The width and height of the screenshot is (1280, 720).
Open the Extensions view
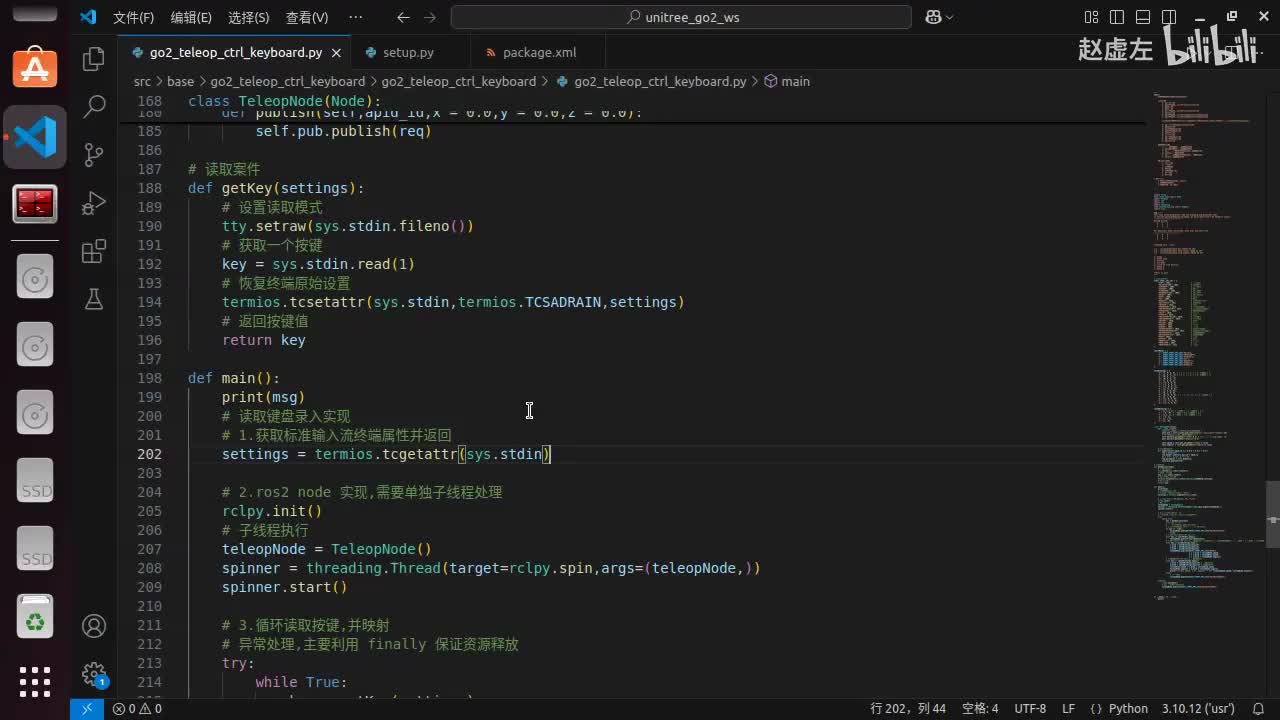(94, 251)
